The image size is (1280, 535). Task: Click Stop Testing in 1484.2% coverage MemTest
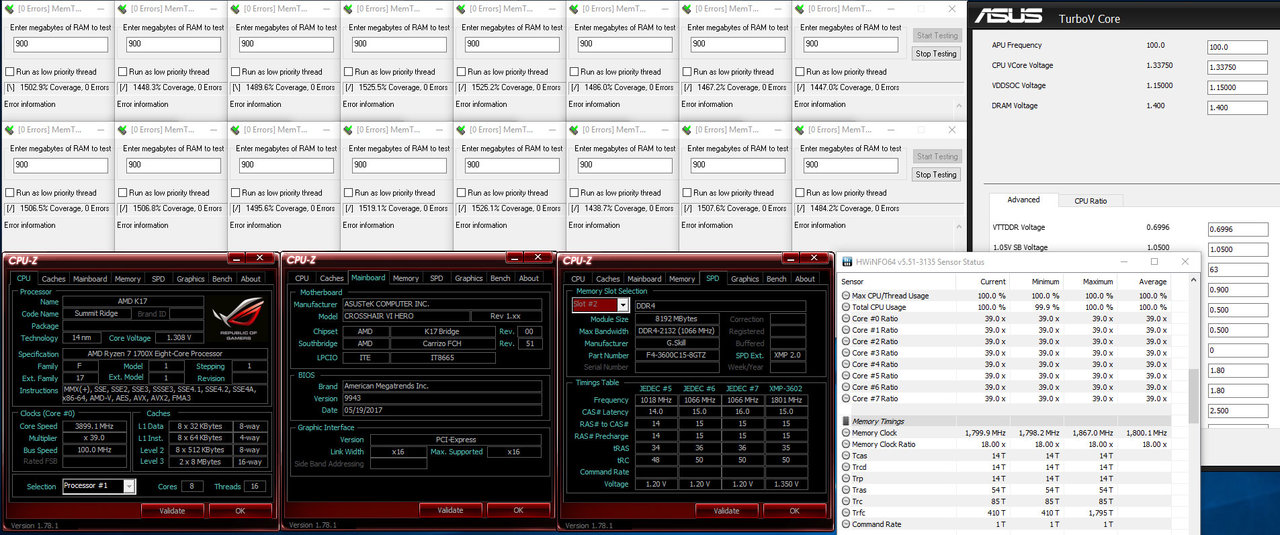pyautogui.click(x=937, y=175)
